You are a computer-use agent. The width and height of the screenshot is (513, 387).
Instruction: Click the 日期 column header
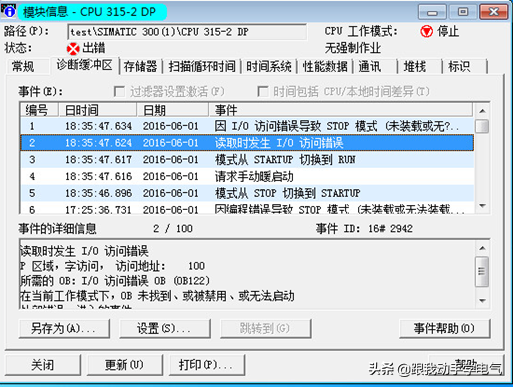(172, 110)
